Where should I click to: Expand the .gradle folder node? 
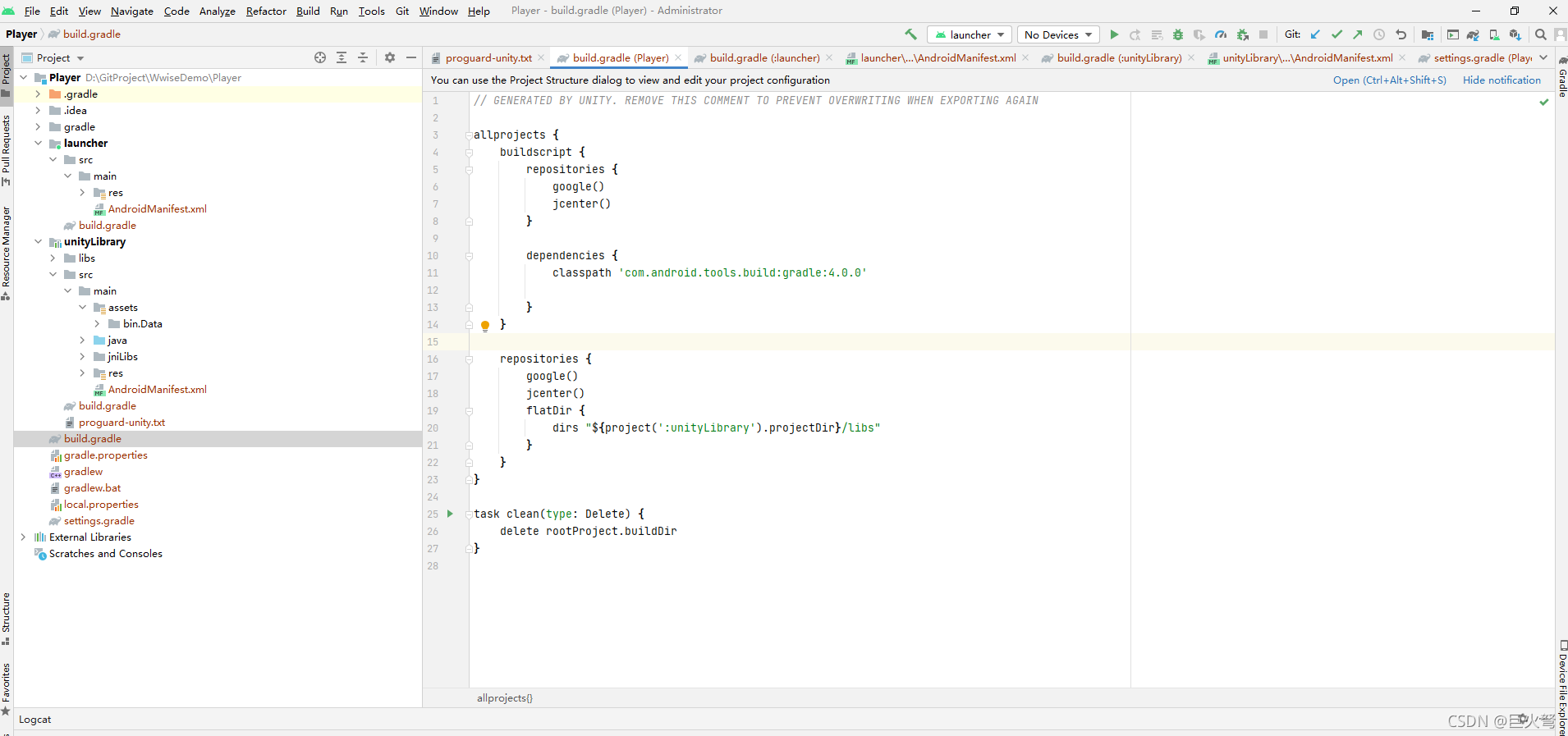[x=38, y=94]
